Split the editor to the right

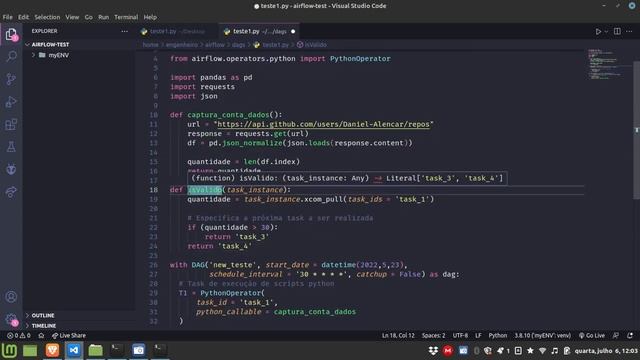click(617, 31)
